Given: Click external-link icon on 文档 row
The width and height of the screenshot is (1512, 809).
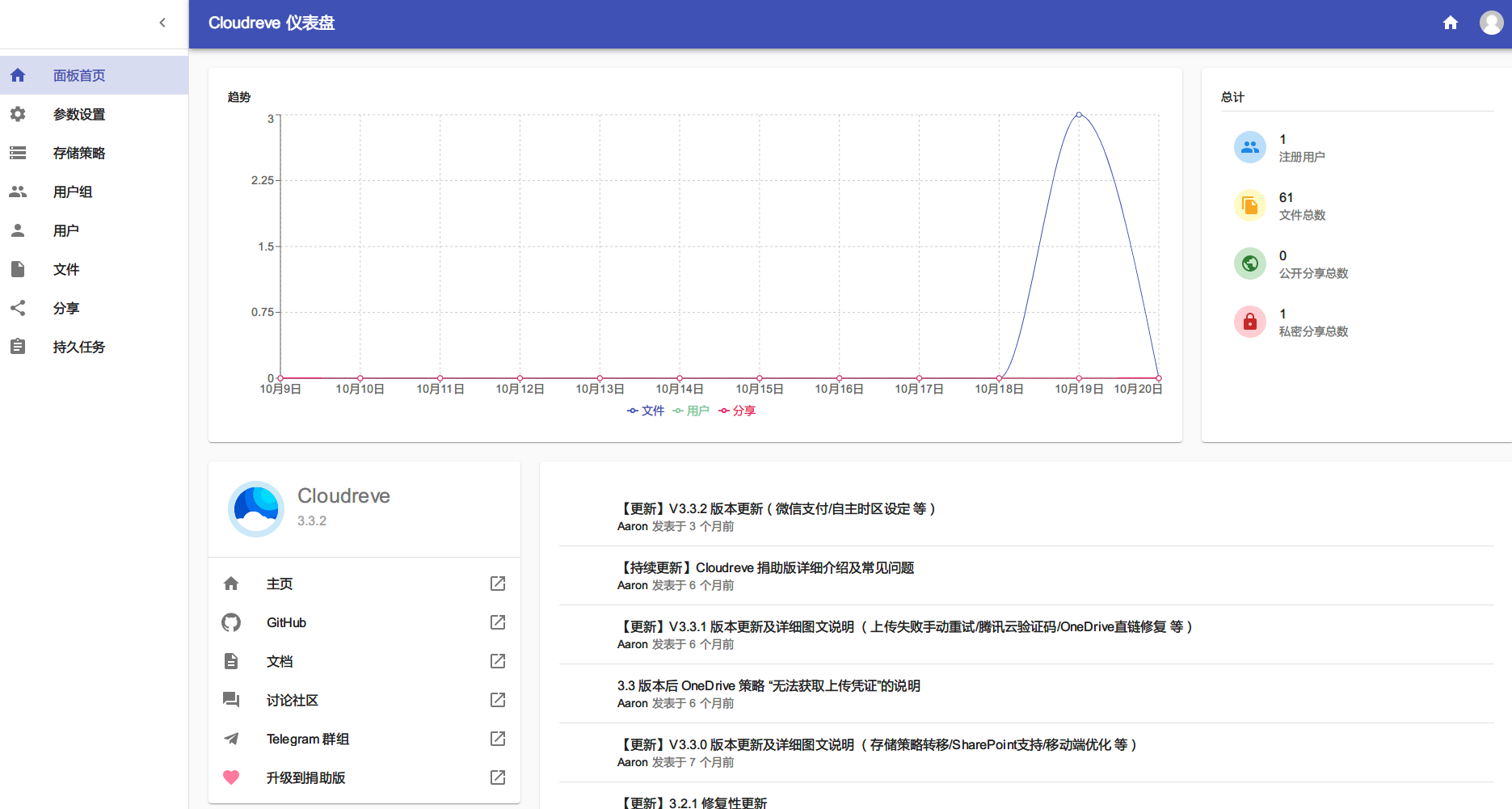Looking at the screenshot, I should click(498, 661).
